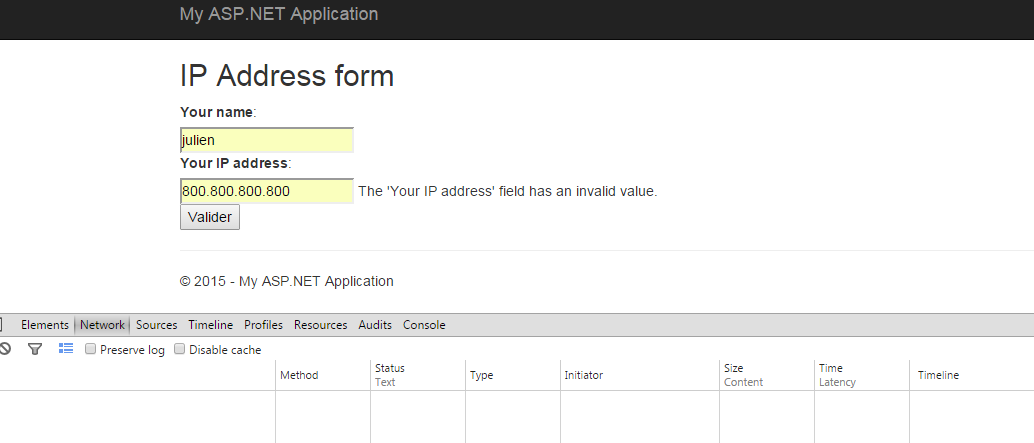Open the Audits tab
Image resolution: width=1034 pixels, height=443 pixels.
[375, 325]
